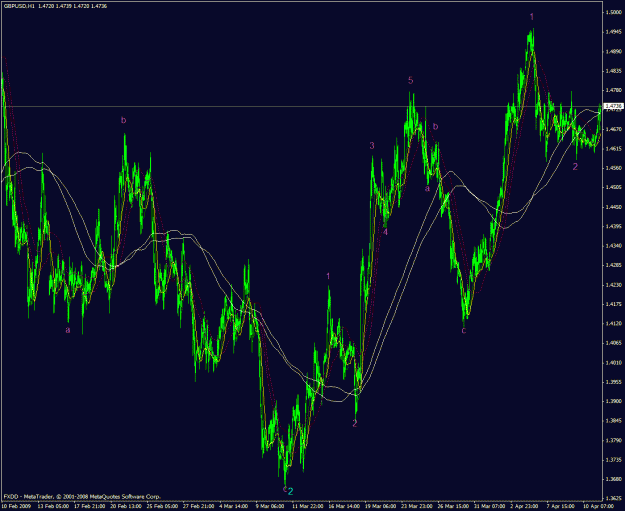Click the "2 Apr 23:00" time label
Viewport: 625px width, 511px height.
click(x=525, y=506)
